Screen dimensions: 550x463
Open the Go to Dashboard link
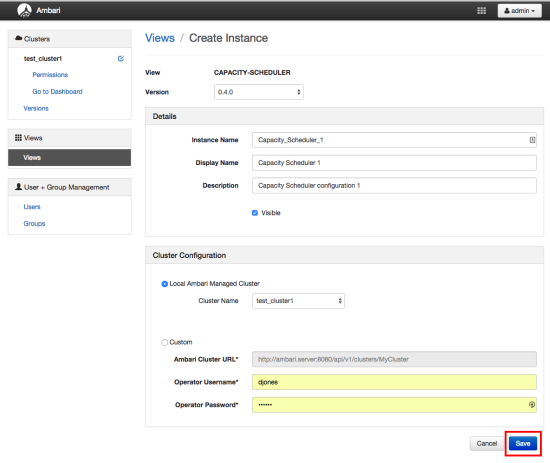tap(58, 92)
